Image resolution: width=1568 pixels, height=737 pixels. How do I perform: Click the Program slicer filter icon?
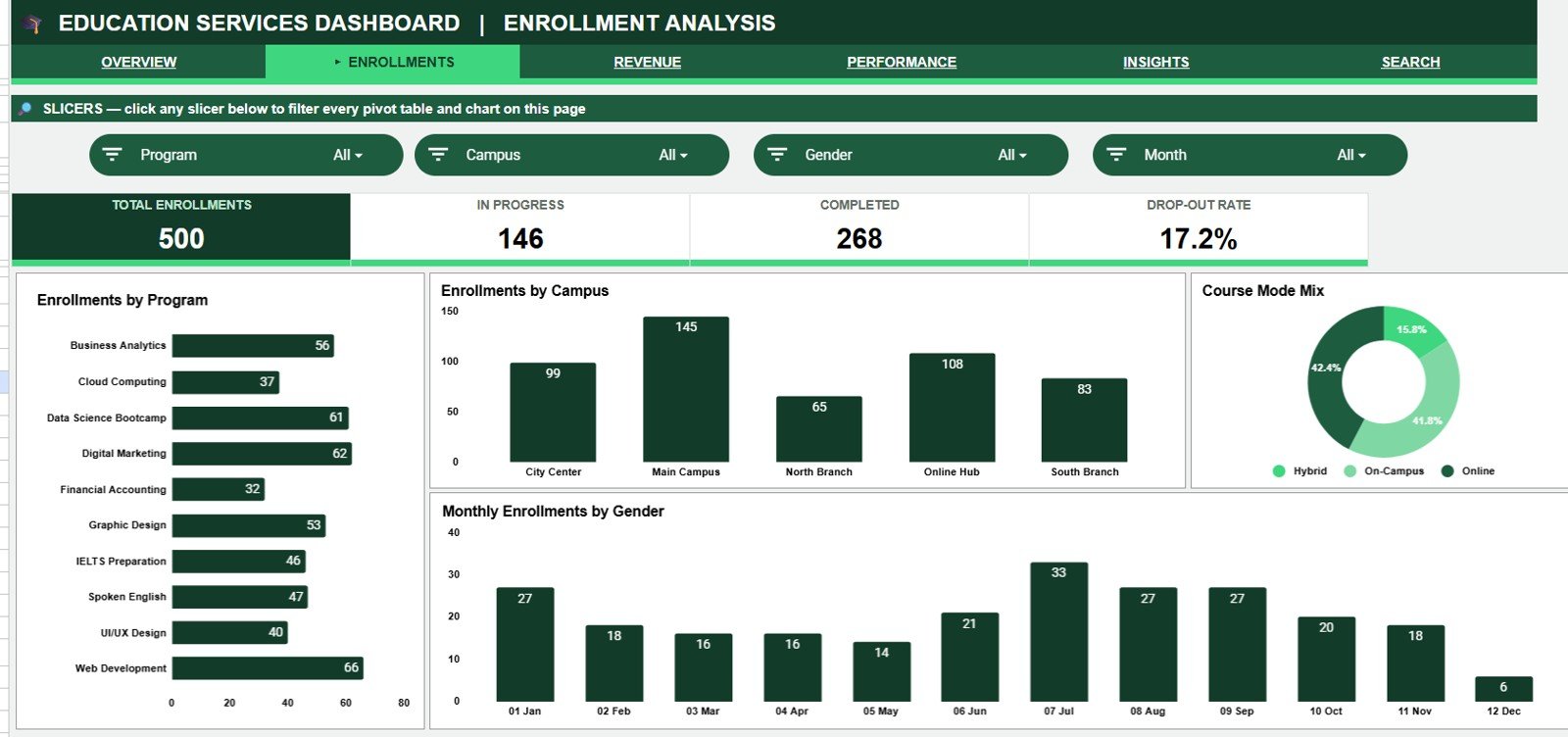[113, 155]
